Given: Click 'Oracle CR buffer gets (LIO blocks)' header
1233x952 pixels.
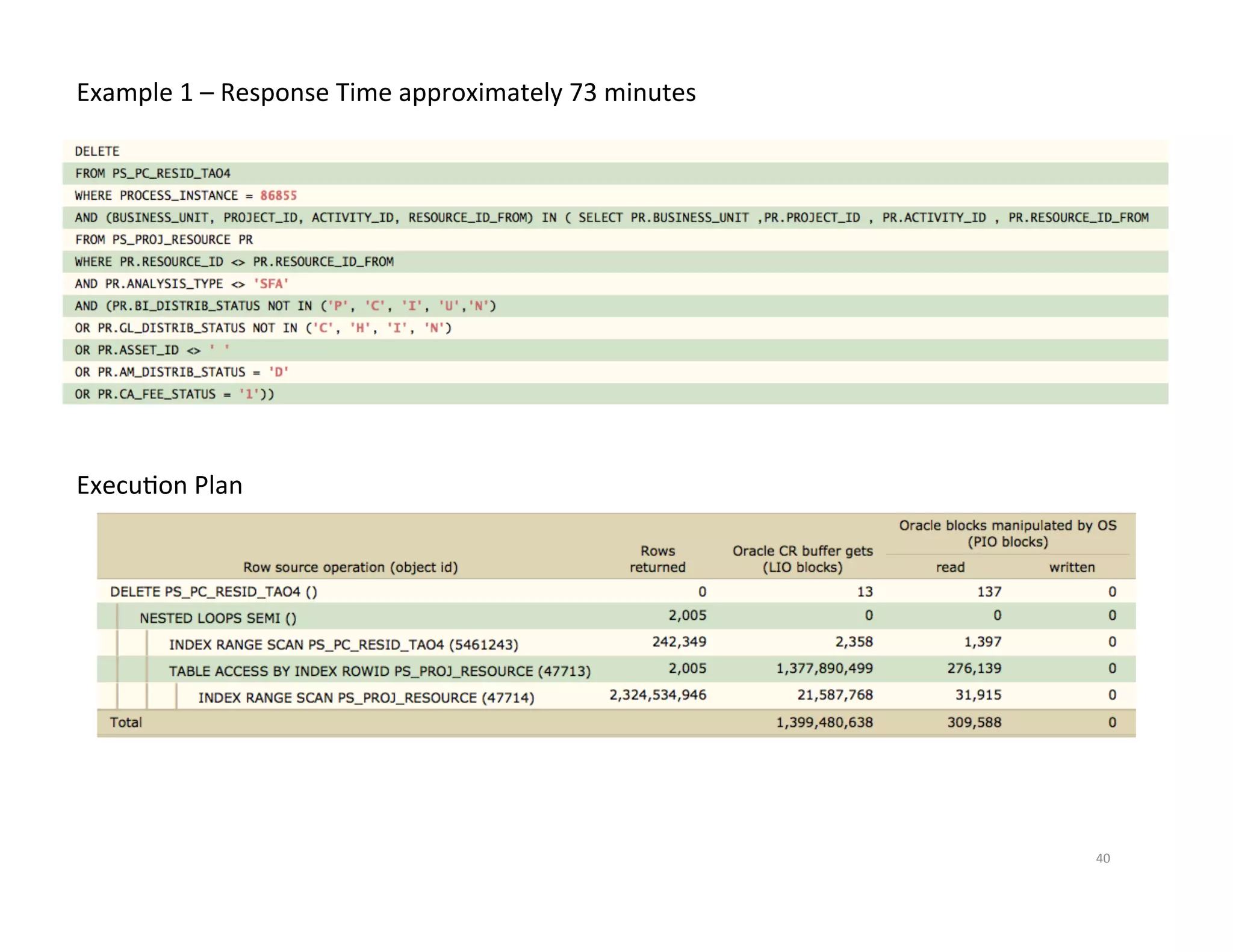Looking at the screenshot, I should click(803, 559).
